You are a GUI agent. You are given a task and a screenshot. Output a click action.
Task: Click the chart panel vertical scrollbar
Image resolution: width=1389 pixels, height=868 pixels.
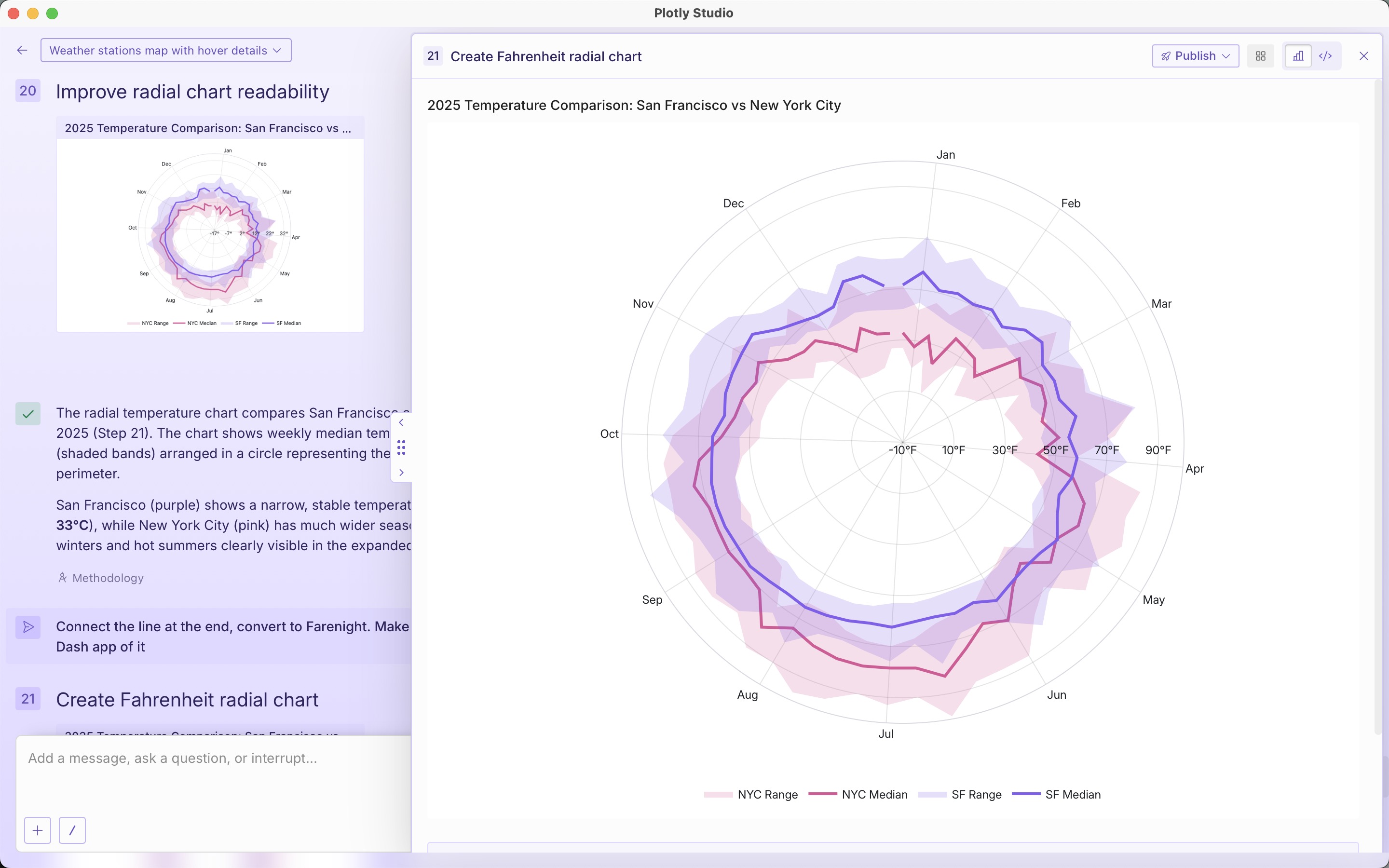pyautogui.click(x=1377, y=407)
